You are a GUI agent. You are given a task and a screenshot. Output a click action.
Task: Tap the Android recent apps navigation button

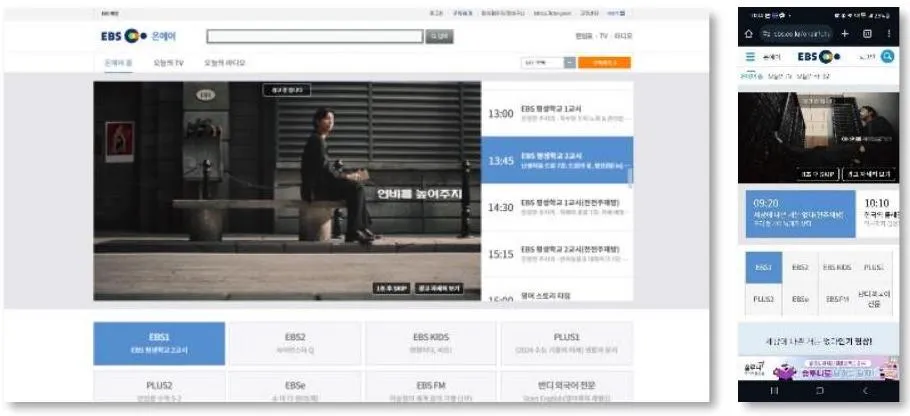click(774, 391)
